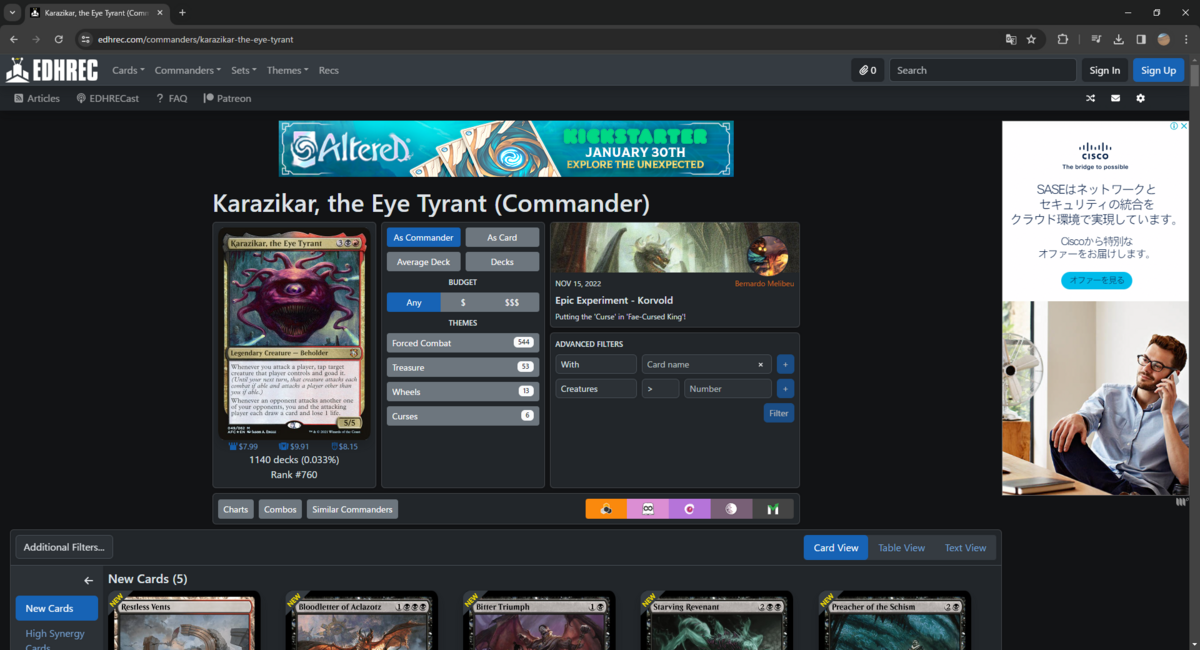Click the Sign In button
The width and height of the screenshot is (1200, 650).
1105,70
